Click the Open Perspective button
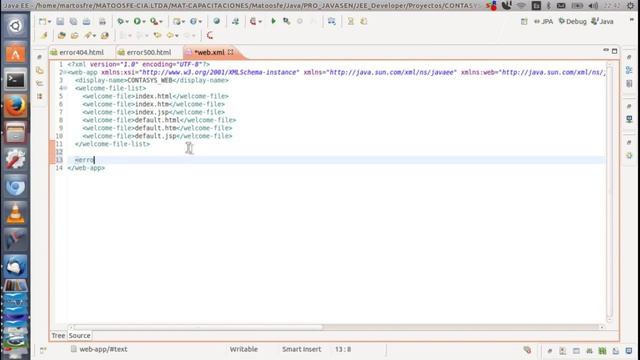 (524, 21)
